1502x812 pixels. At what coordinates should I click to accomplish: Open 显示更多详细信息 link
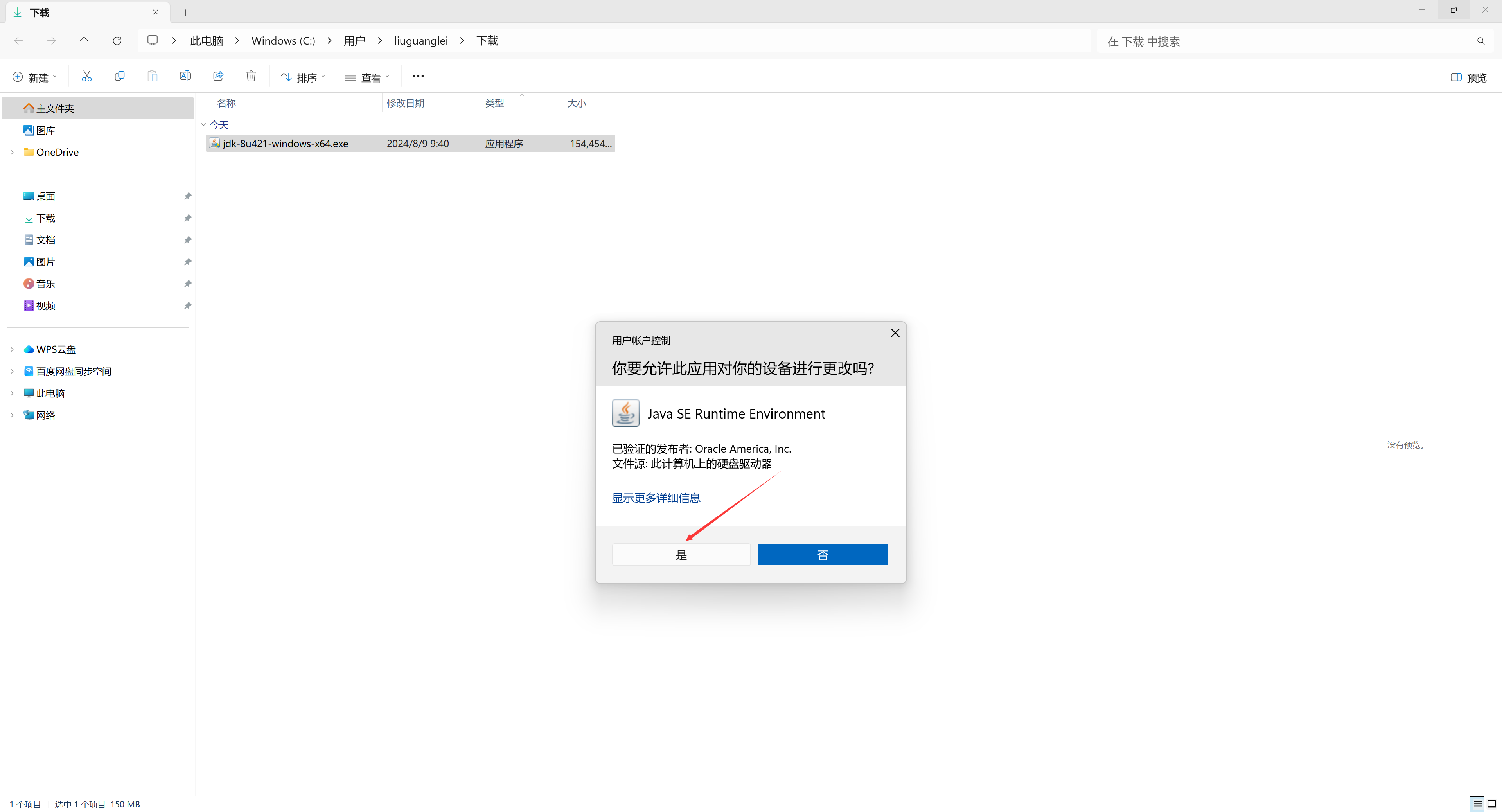tap(656, 498)
